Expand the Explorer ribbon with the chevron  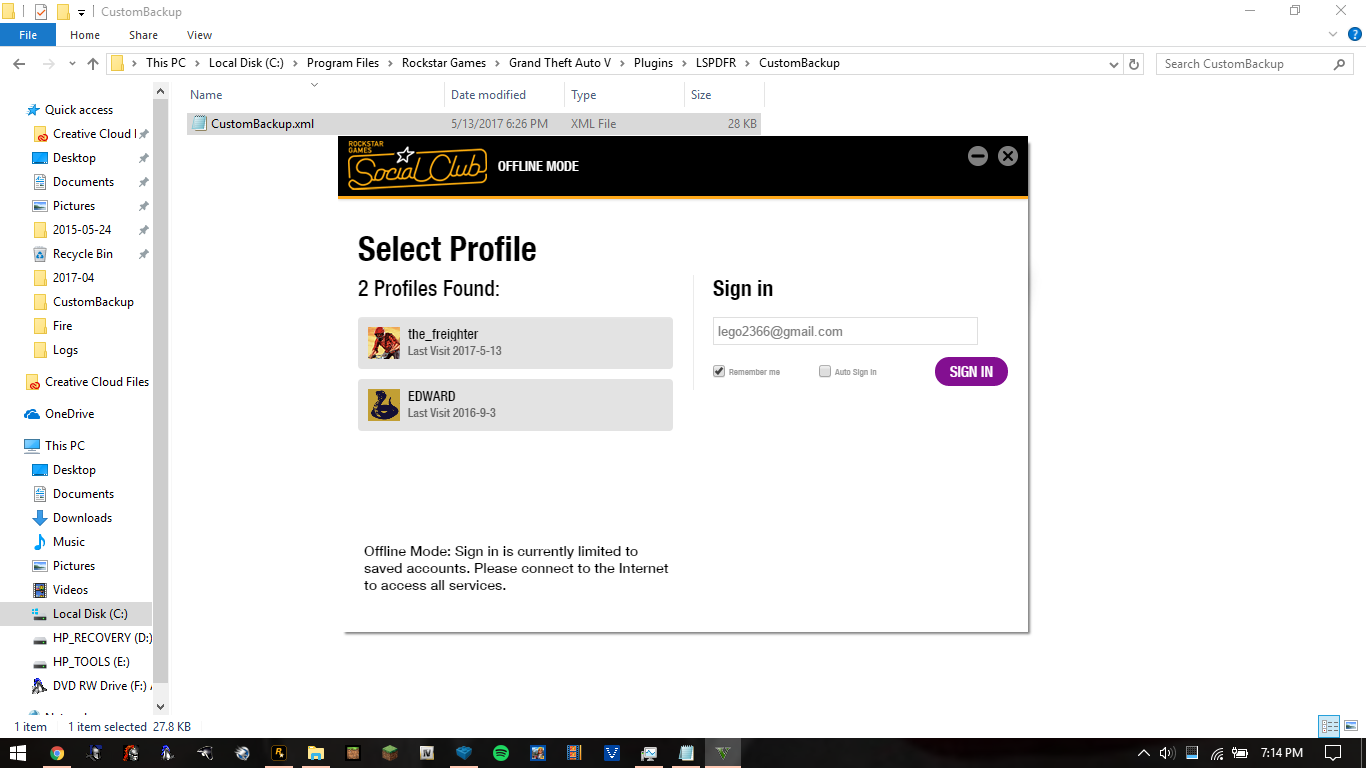tap(1332, 35)
